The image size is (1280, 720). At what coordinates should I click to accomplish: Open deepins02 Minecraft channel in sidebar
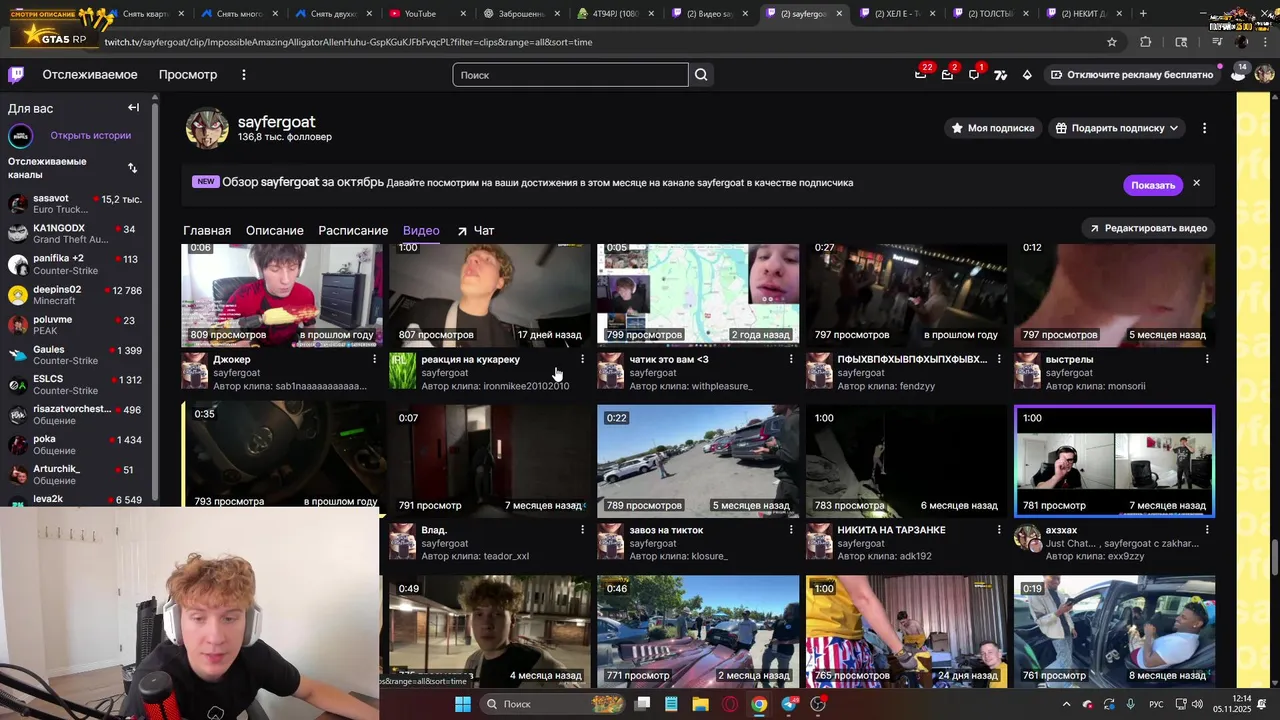pos(75,295)
